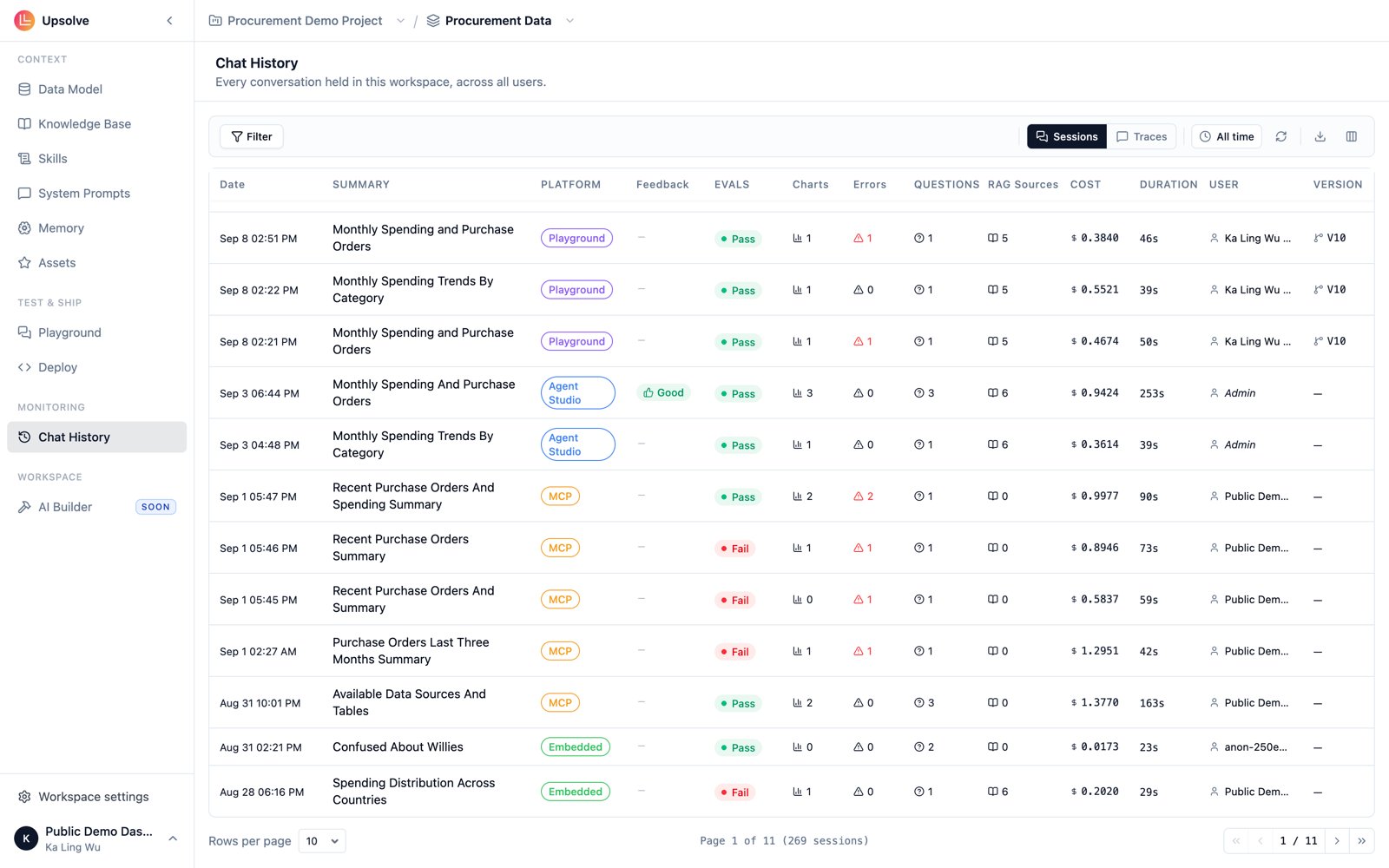Image resolution: width=1389 pixels, height=868 pixels.
Task: Open Assets in sidebar
Action: [96, 263]
